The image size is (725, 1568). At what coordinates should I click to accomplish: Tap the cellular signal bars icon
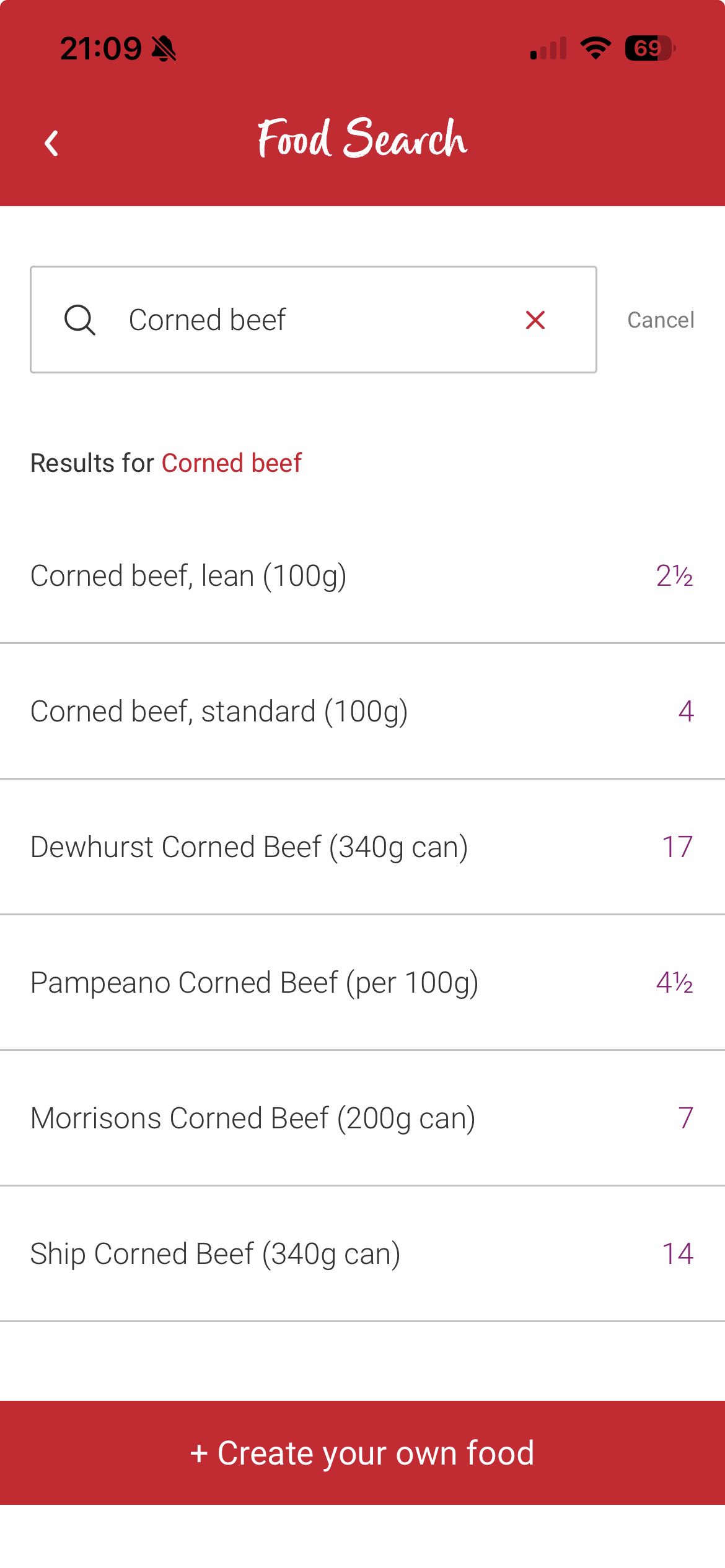point(548,48)
